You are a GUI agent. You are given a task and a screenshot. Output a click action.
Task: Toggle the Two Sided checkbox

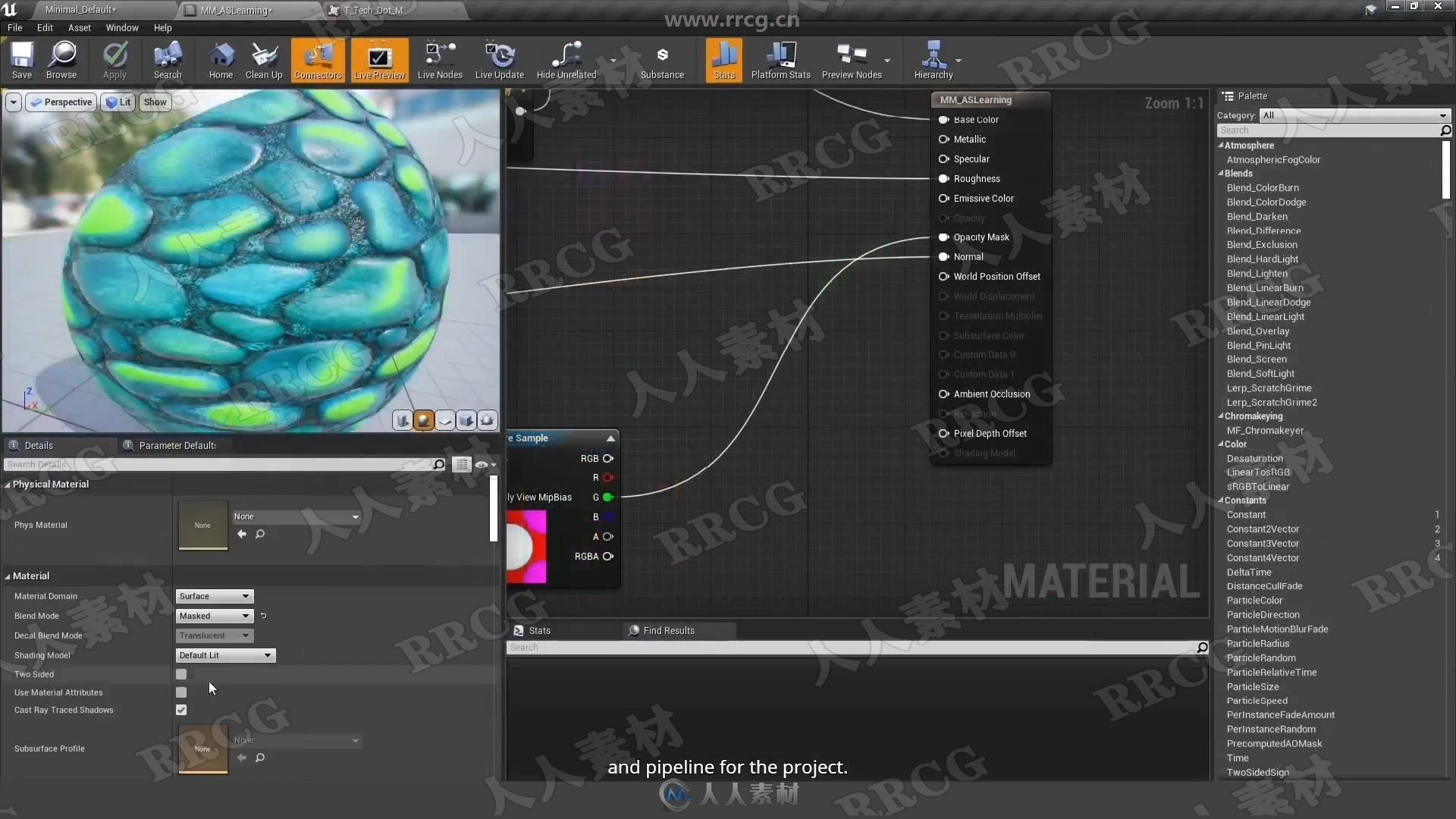(x=181, y=673)
